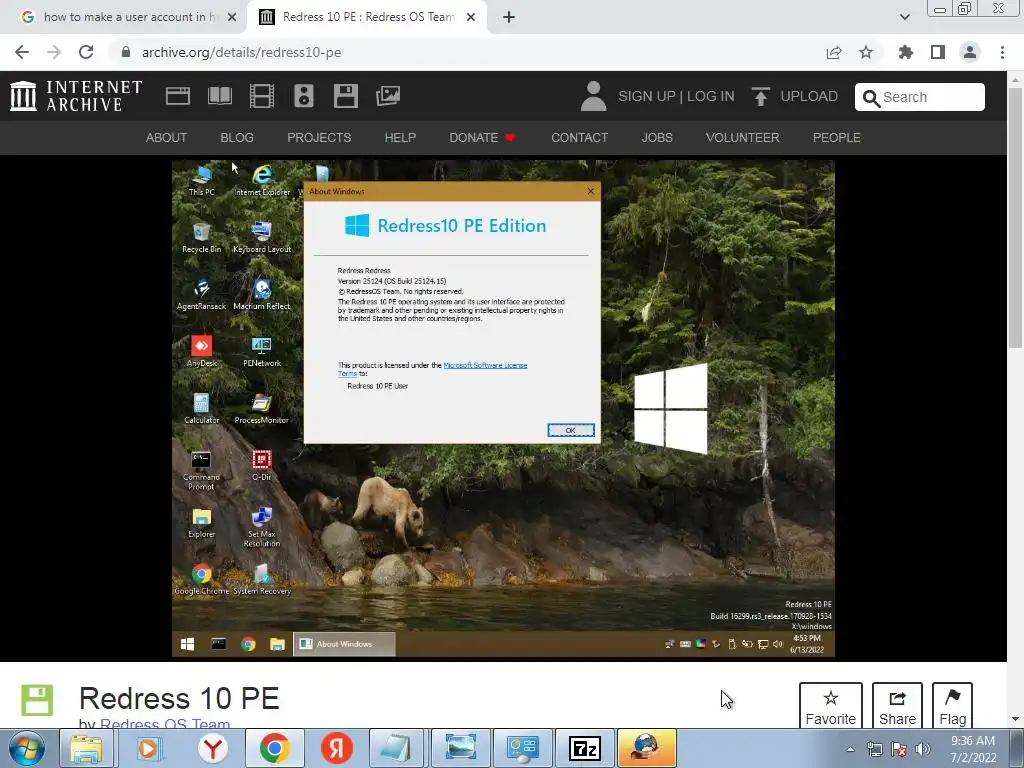Open the Web archive icon
Screen dimensions: 1024x768
[x=178, y=96]
